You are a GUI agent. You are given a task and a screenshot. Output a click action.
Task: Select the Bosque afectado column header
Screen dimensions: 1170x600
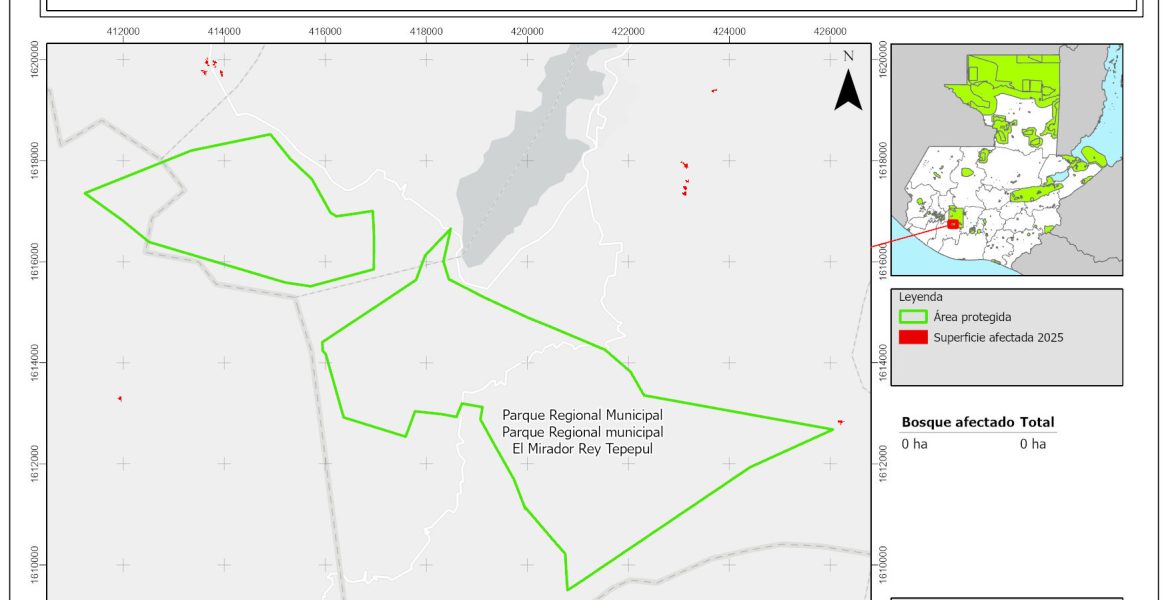point(958,423)
